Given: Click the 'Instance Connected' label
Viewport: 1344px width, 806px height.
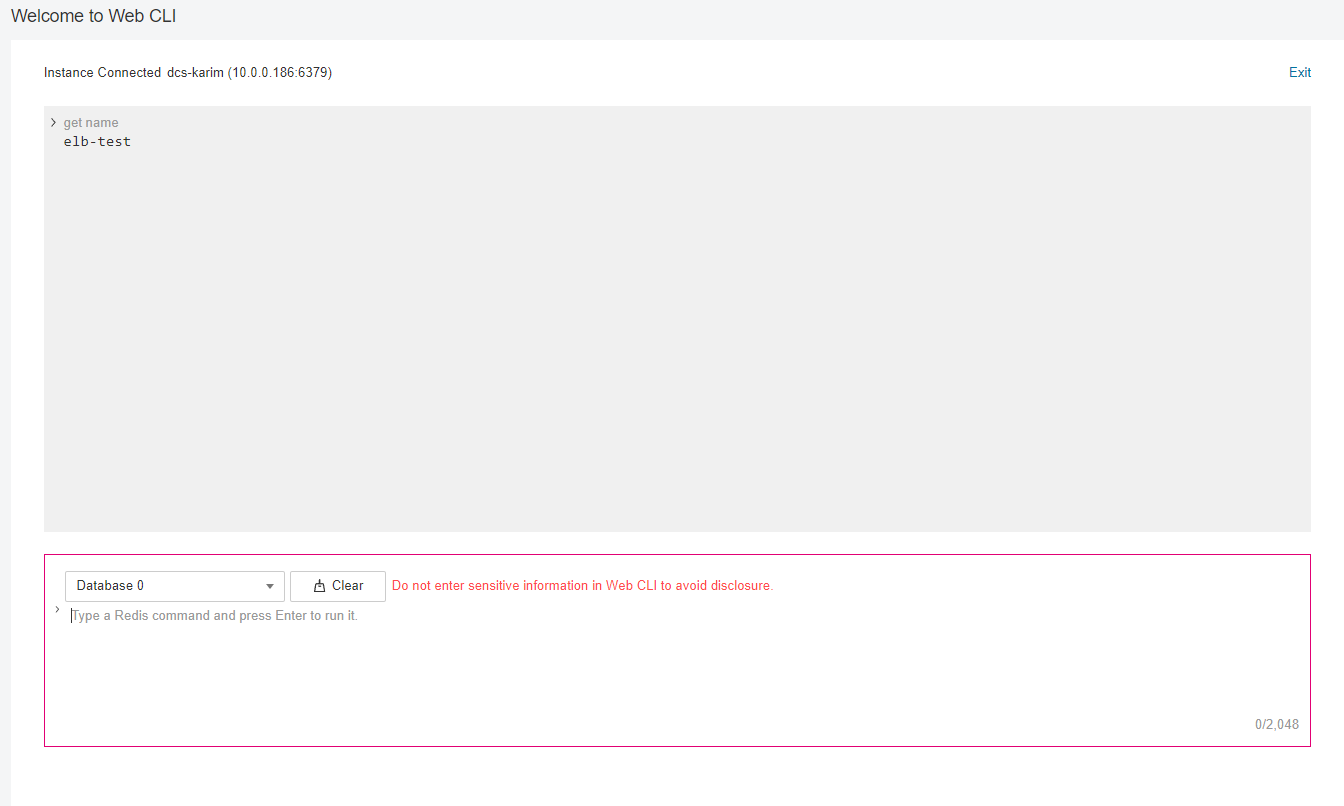Looking at the screenshot, I should pyautogui.click(x=102, y=73).
